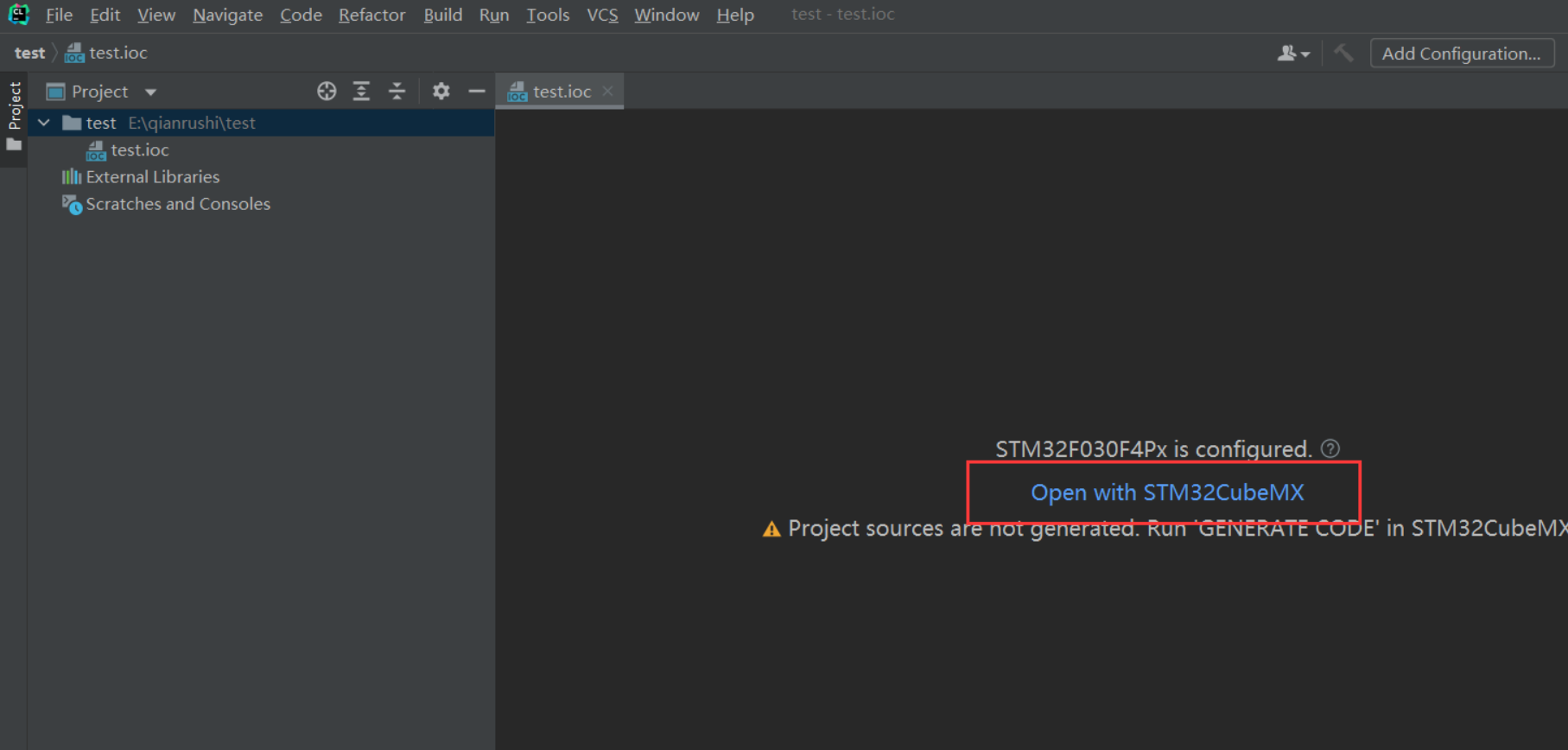Click the test breadcrumb in navigation bar
The width and height of the screenshot is (1568, 750).
29,53
